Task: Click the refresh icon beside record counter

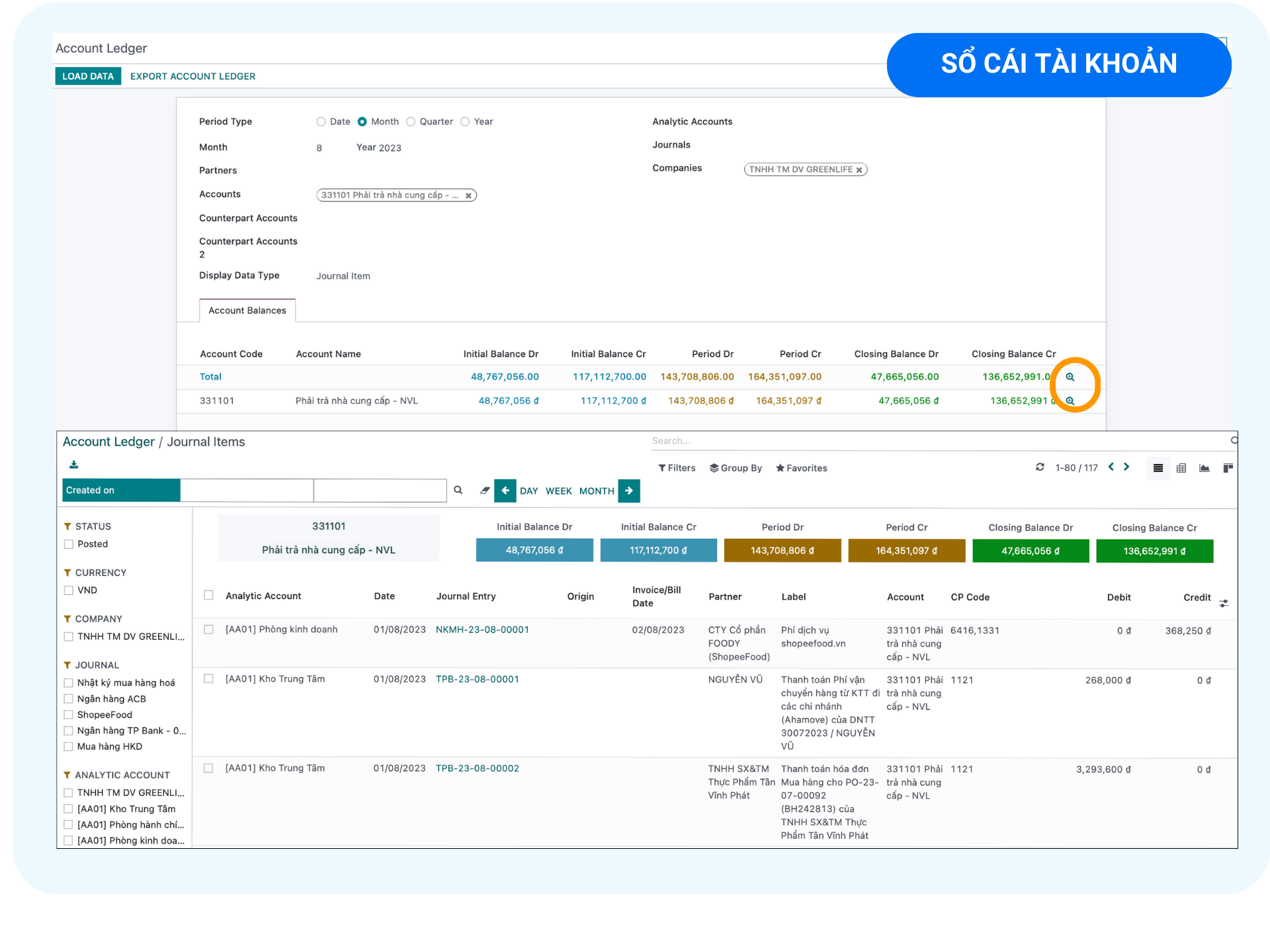Action: tap(1040, 467)
